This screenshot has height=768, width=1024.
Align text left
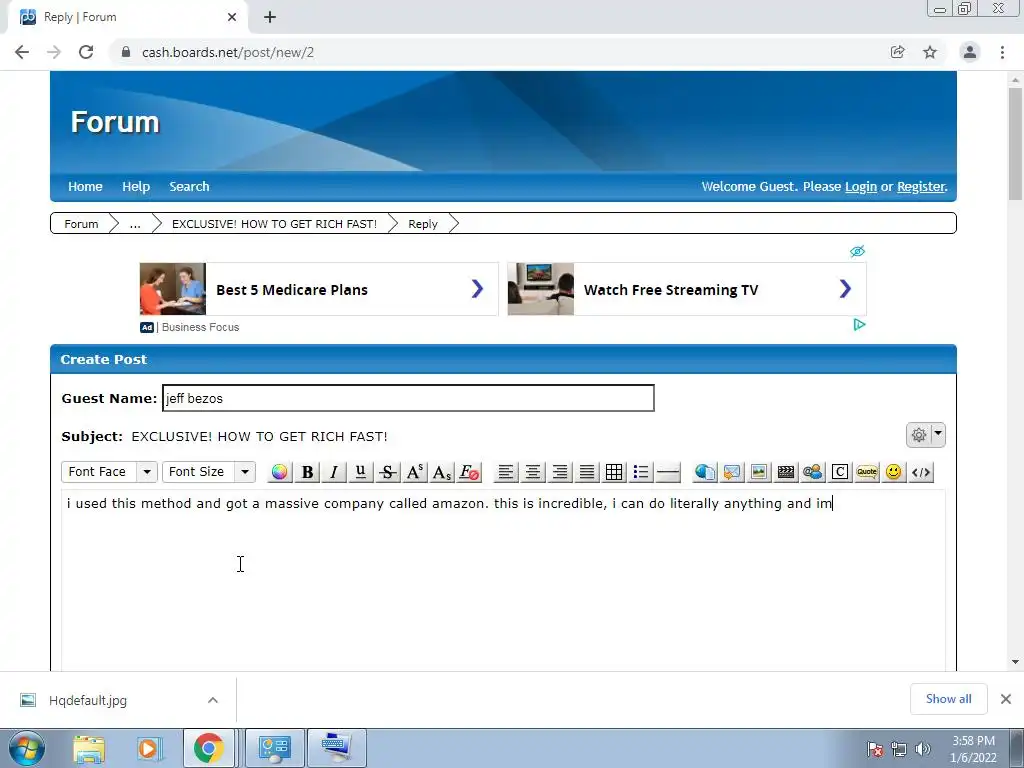tap(505, 472)
